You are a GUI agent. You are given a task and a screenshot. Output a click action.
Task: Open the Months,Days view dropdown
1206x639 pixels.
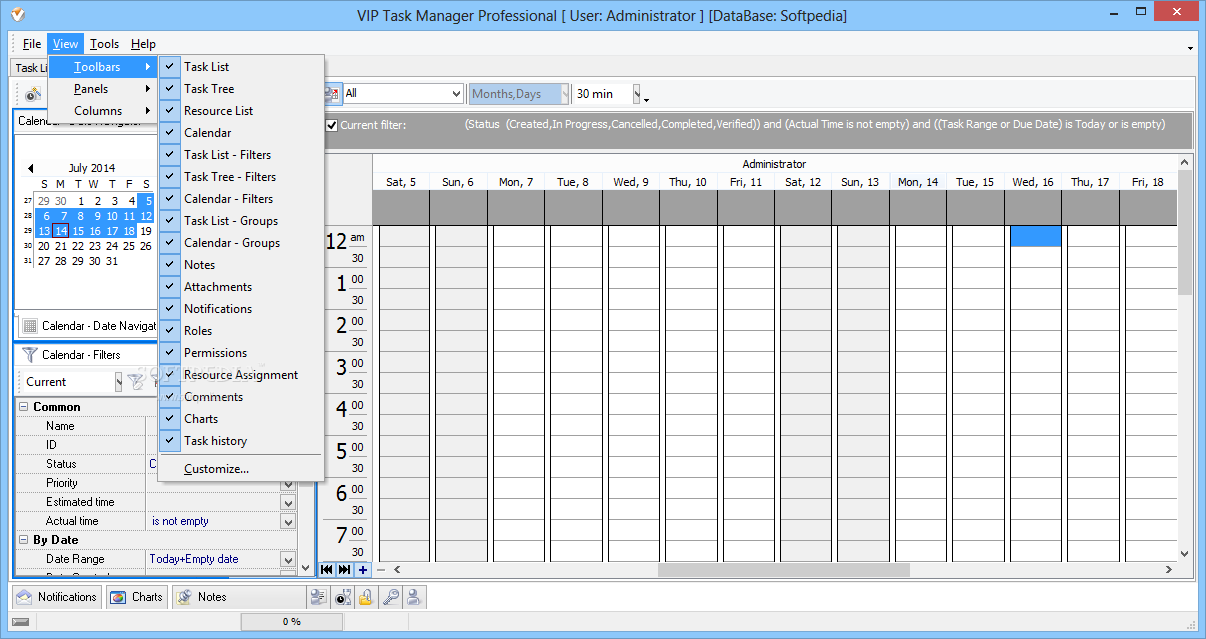click(x=563, y=94)
